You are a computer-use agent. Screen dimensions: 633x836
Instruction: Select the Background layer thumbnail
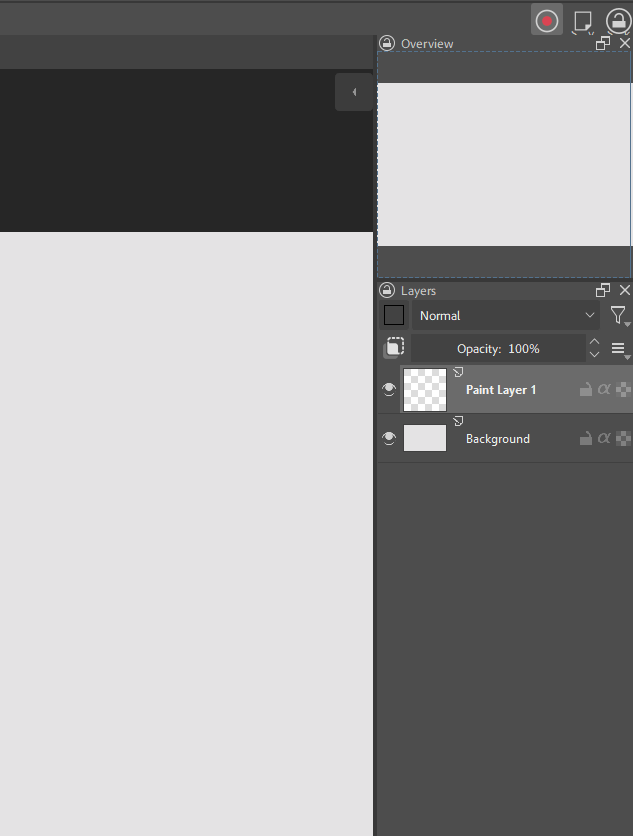[x=425, y=438]
